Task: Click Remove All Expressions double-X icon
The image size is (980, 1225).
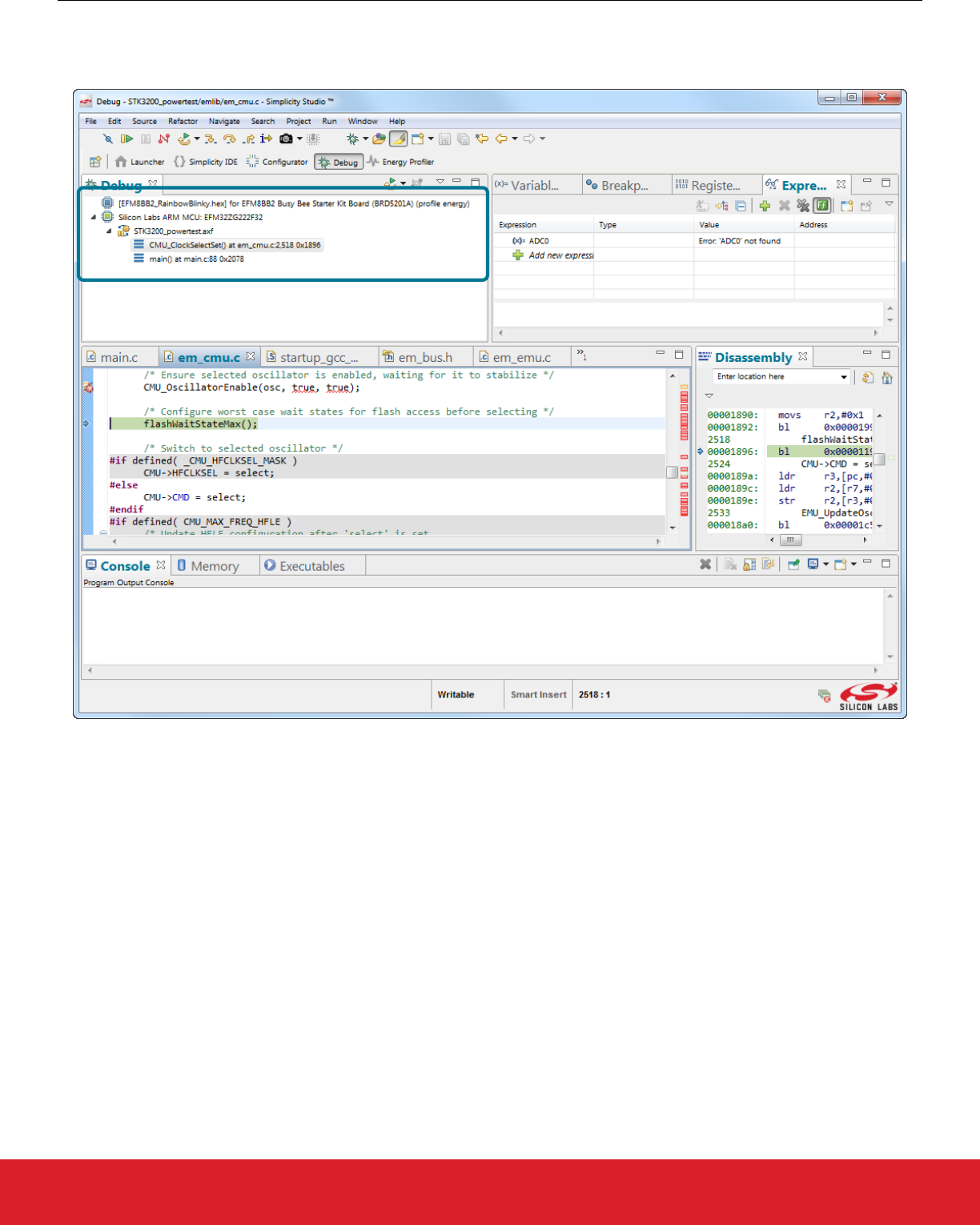Action: tap(803, 206)
